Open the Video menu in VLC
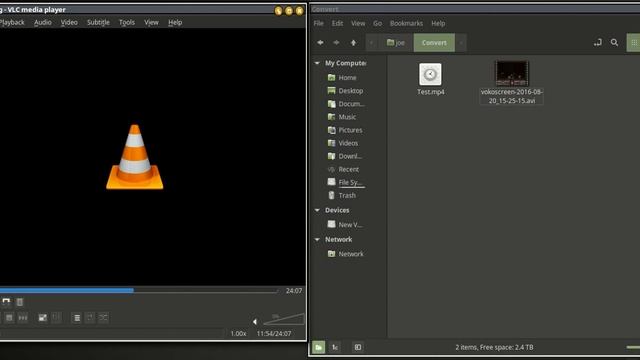 point(69,22)
